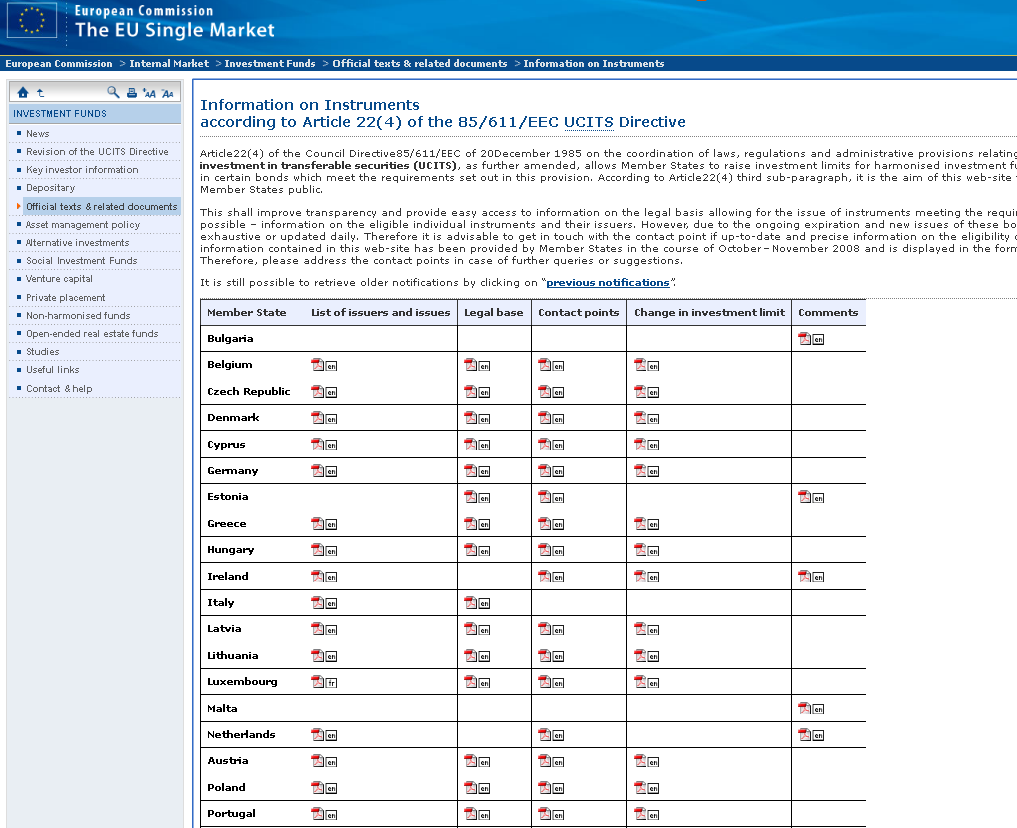Open Useful links menu item

[53, 370]
